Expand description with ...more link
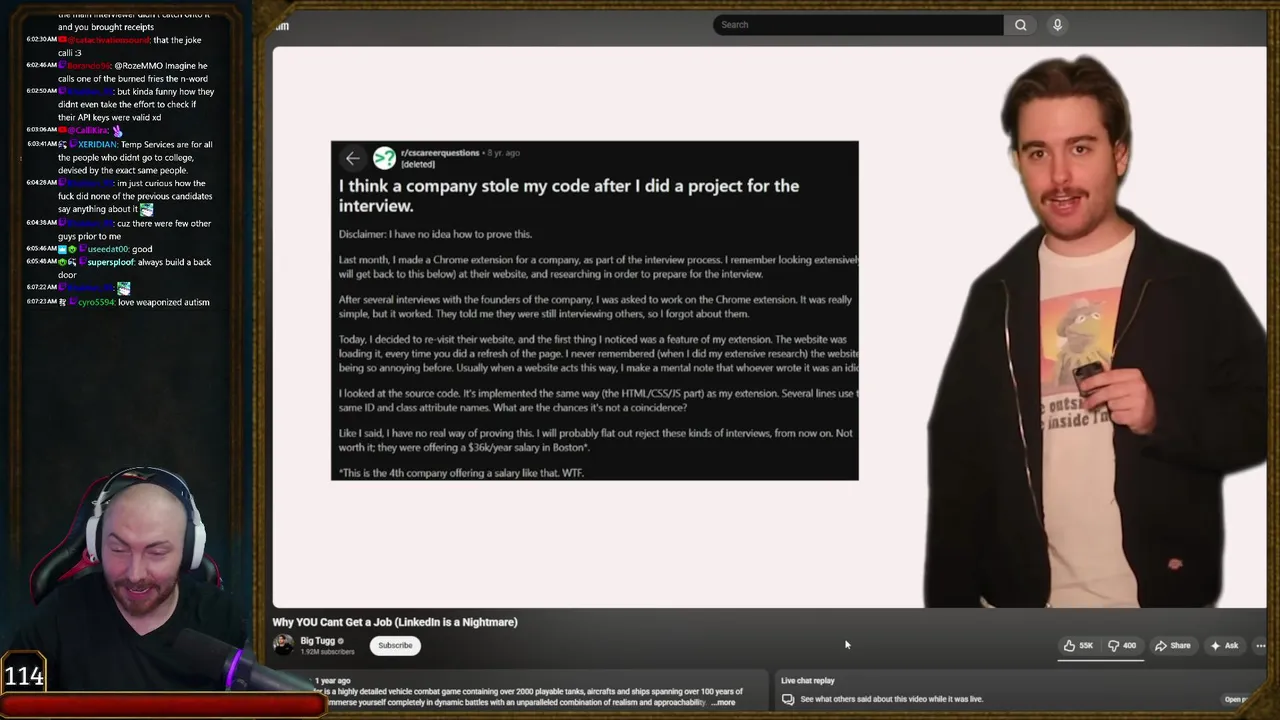Viewport: 1280px width, 720px height. [x=724, y=702]
